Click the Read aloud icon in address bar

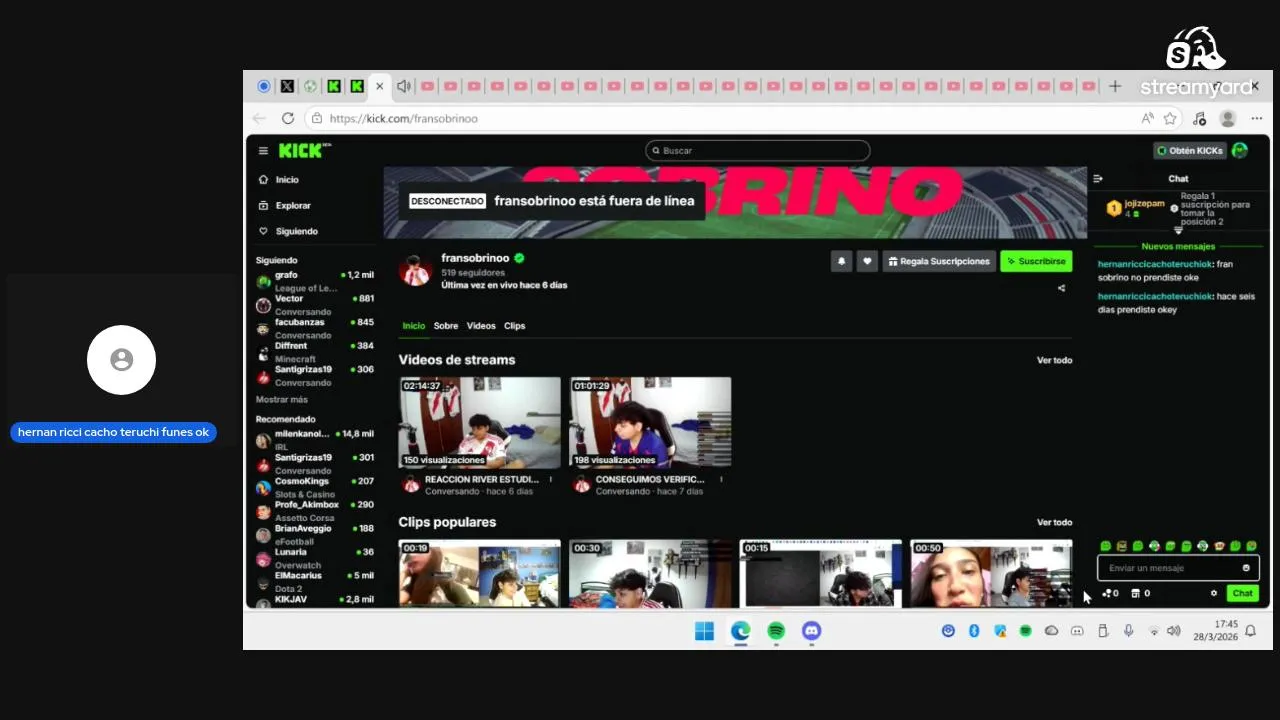tap(1147, 118)
